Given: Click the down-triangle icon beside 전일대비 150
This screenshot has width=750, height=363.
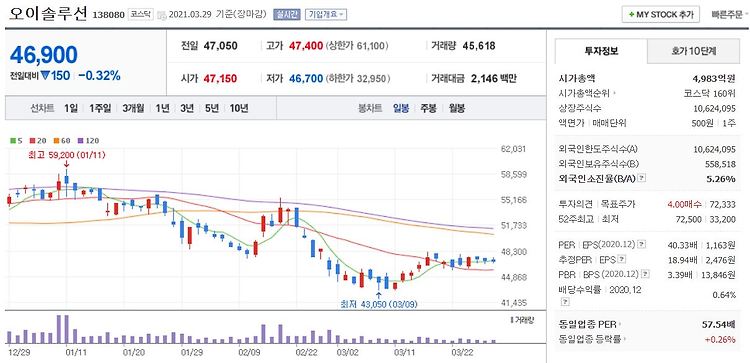Looking at the screenshot, I should 45,76.
